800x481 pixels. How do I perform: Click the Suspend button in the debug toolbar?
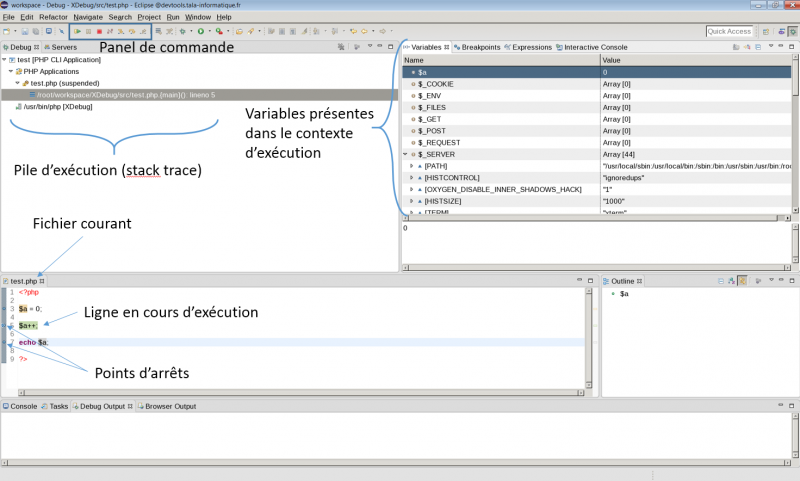(x=88, y=31)
